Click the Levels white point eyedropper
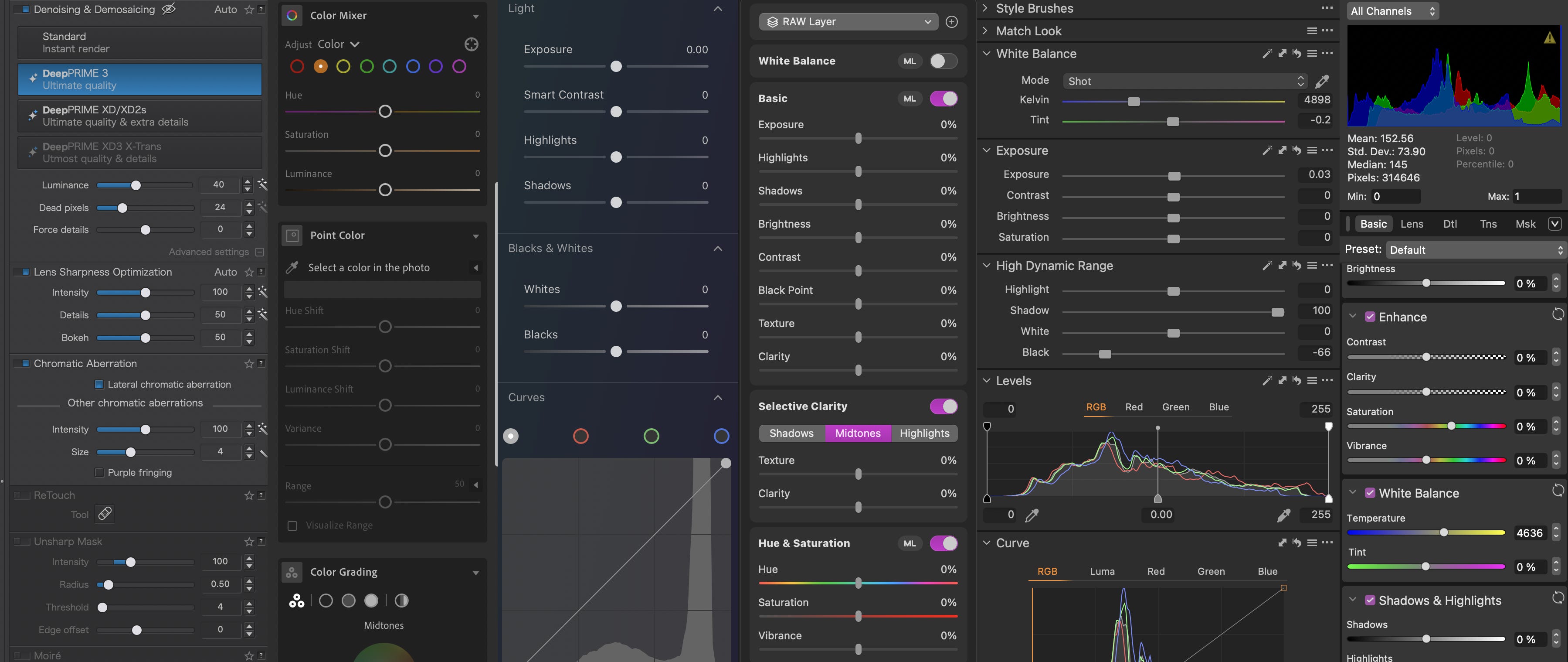Viewport: 1568px width, 662px height. 1283,515
